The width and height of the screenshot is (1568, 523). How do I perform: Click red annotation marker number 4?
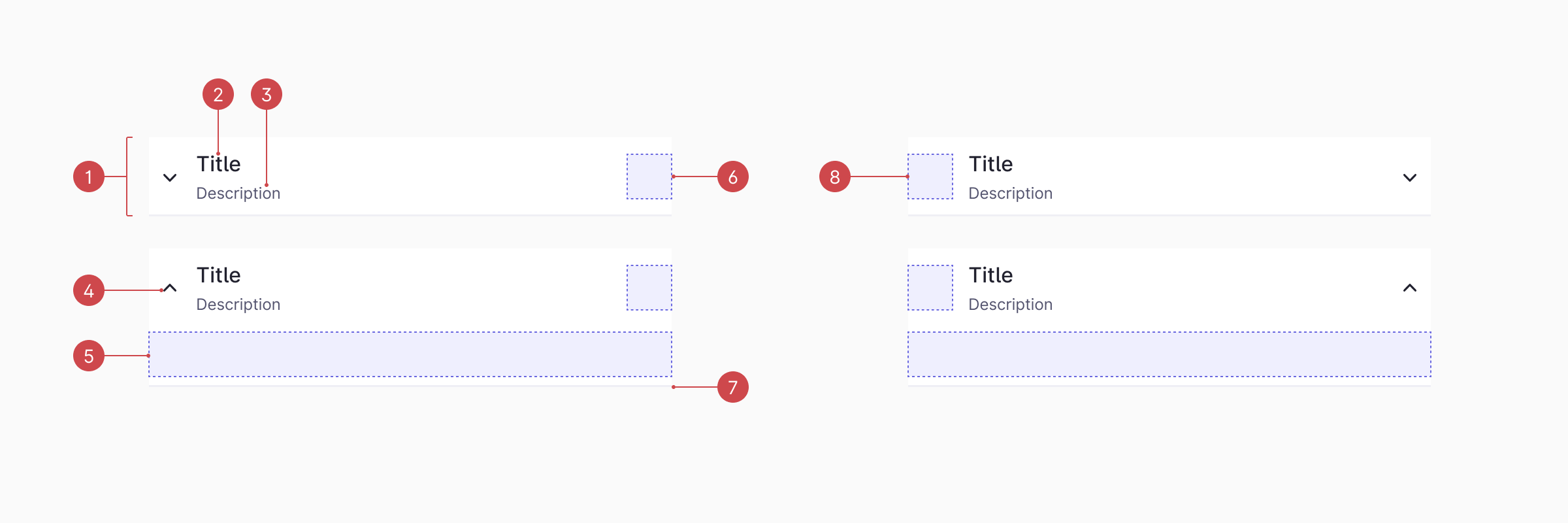coord(89,290)
